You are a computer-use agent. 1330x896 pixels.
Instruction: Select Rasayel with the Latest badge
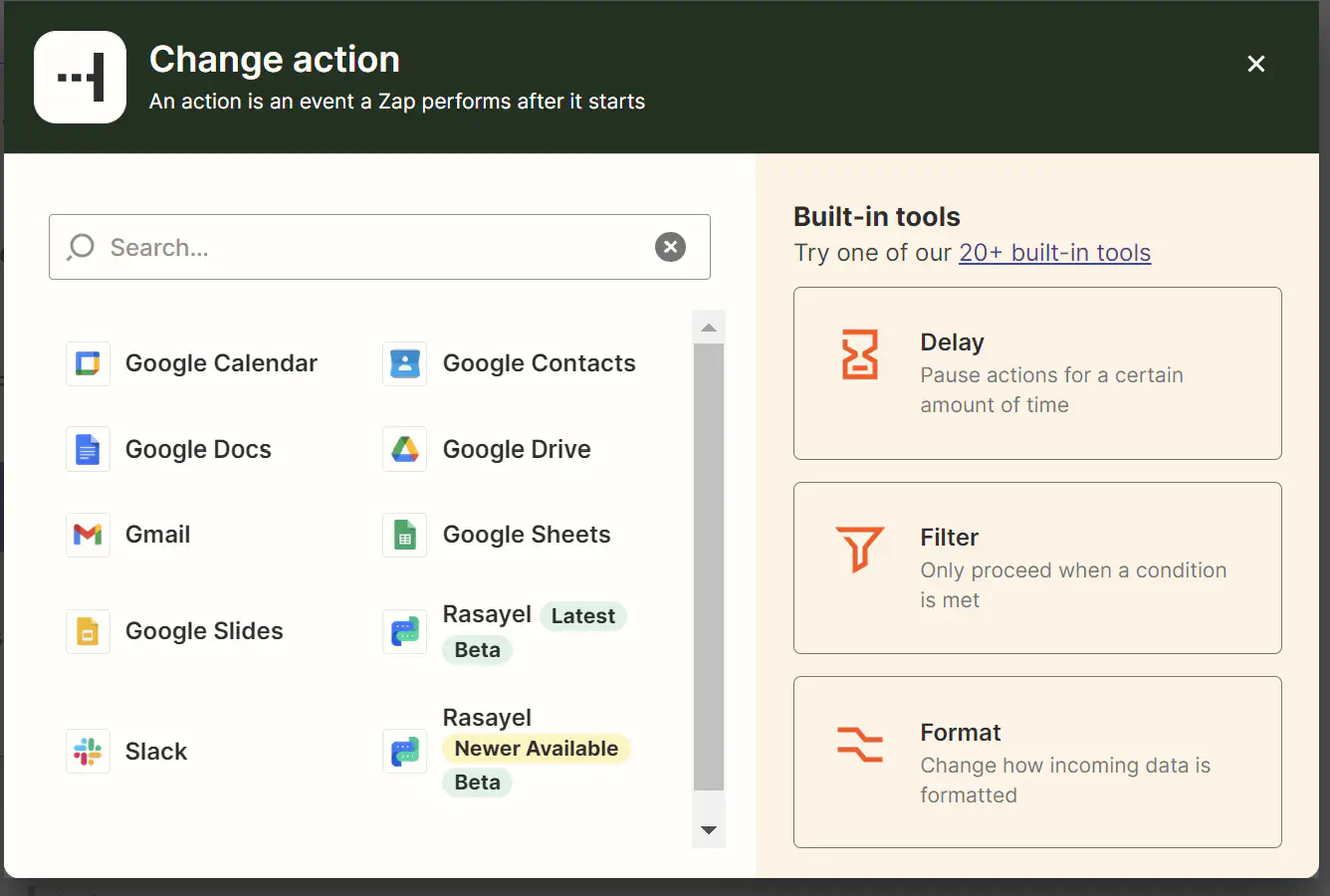coord(488,614)
